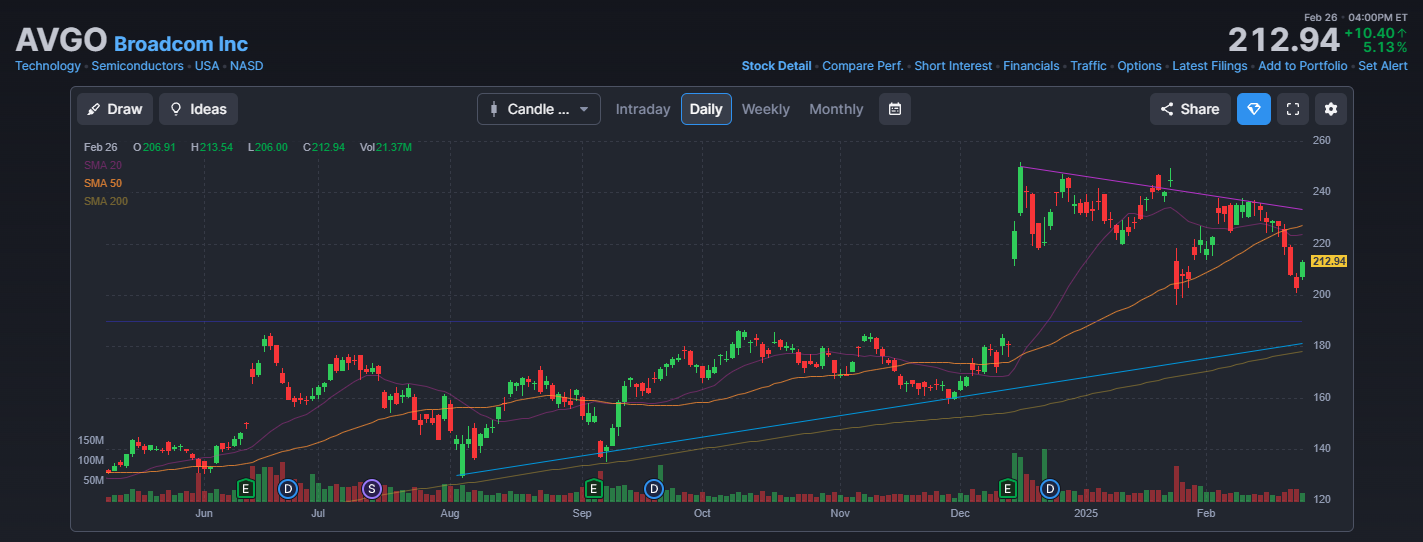
Task: Click the December earnings E marker
Action: (x=1007, y=488)
